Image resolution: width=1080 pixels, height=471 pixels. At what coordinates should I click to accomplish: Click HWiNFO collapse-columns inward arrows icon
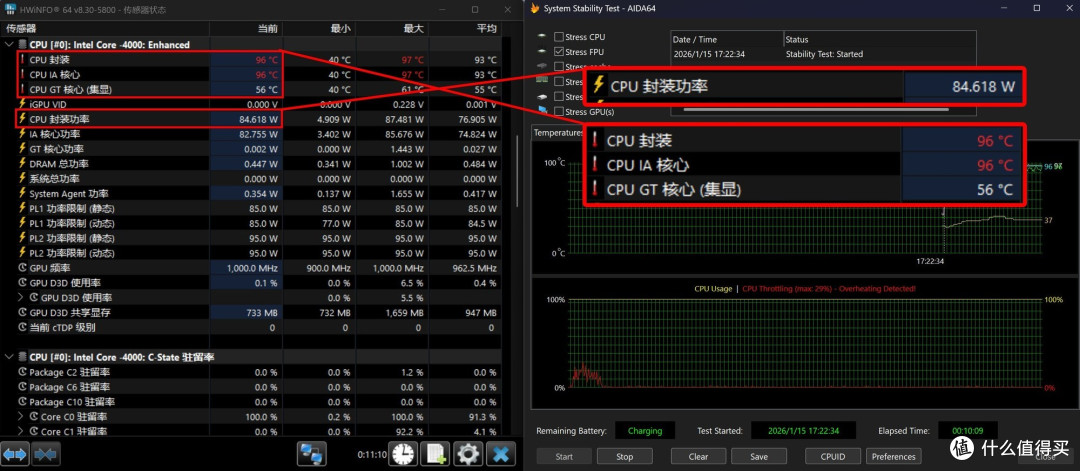click(x=45, y=454)
